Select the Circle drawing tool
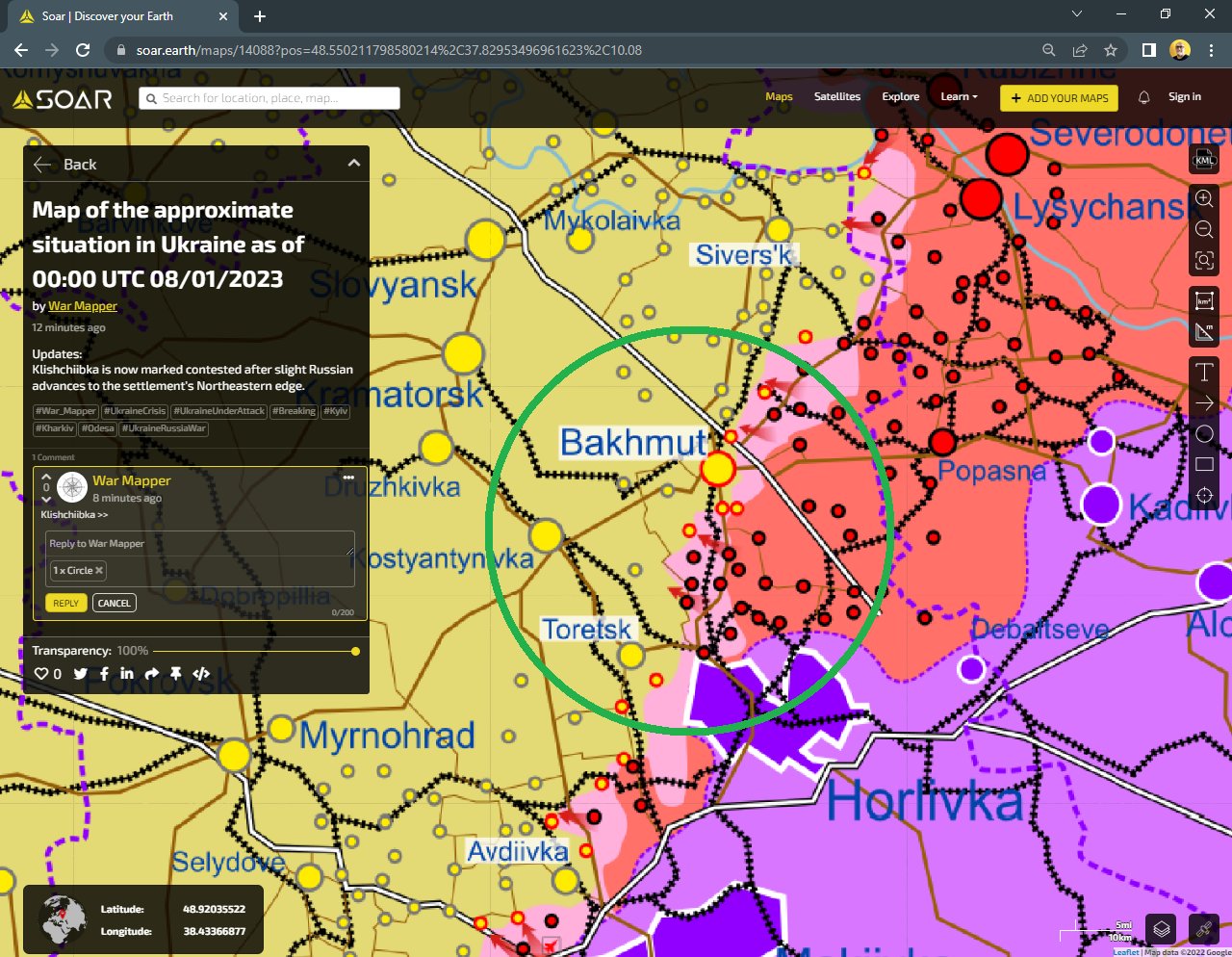The image size is (1232, 957). 1204,434
